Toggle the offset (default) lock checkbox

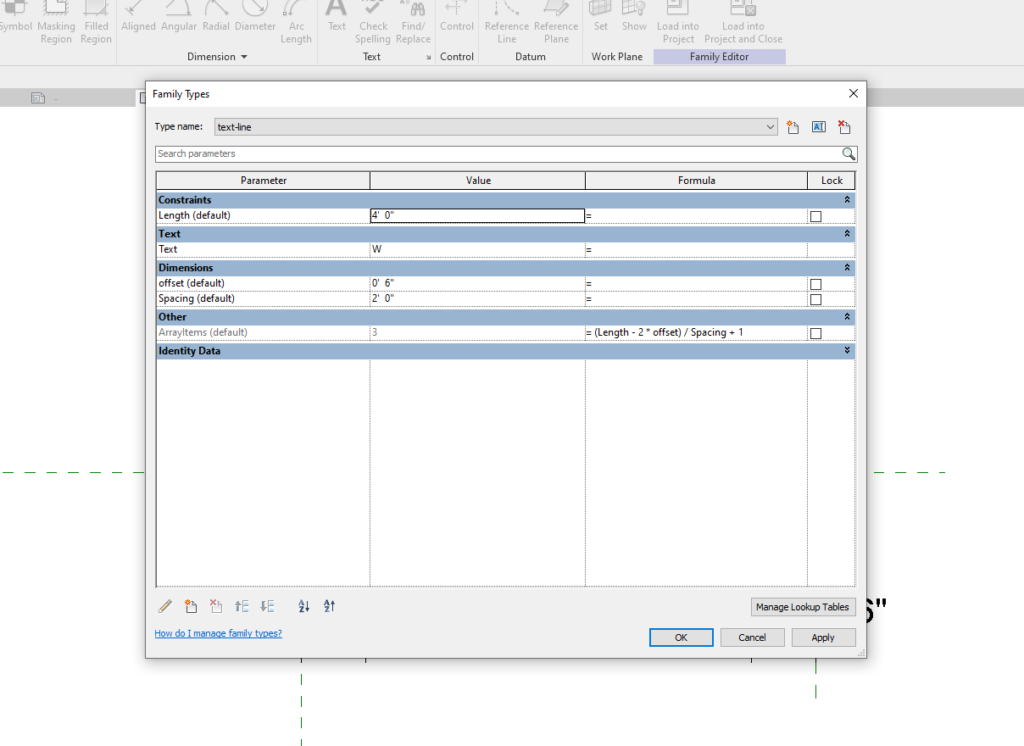coord(816,284)
